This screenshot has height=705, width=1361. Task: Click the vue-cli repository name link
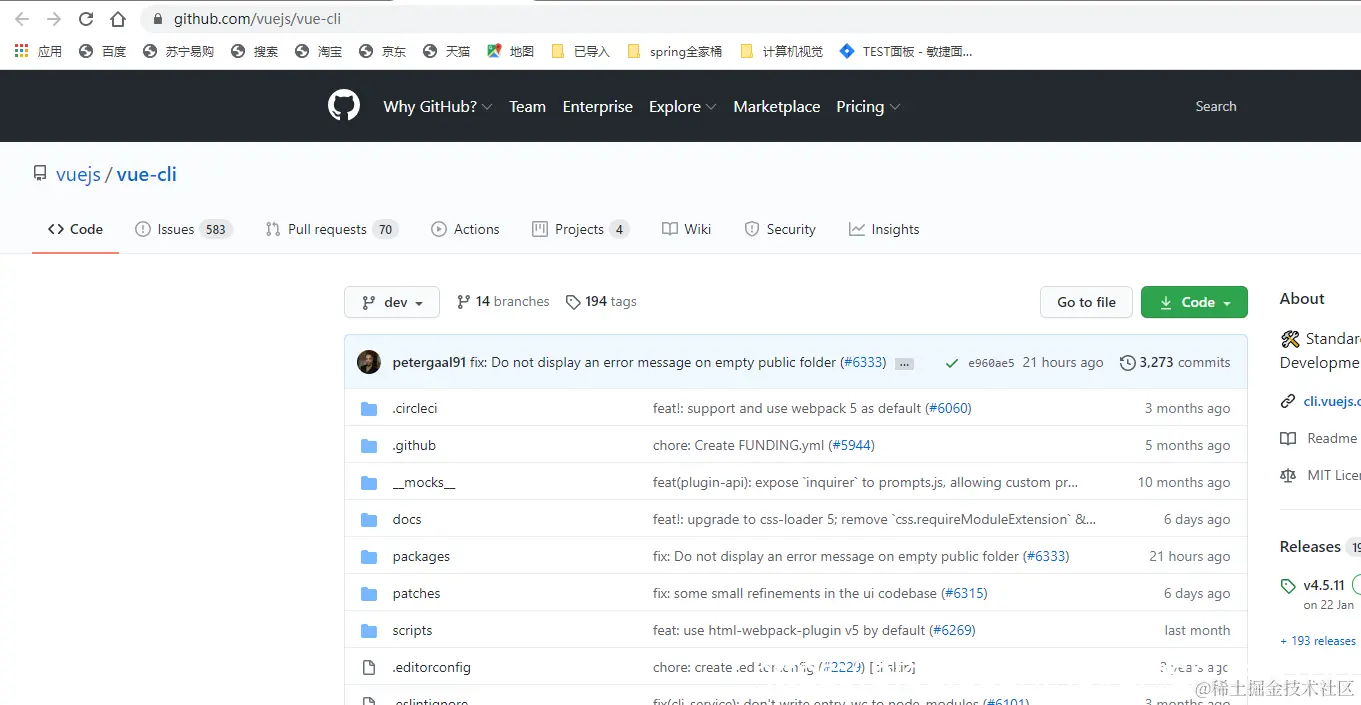click(147, 174)
